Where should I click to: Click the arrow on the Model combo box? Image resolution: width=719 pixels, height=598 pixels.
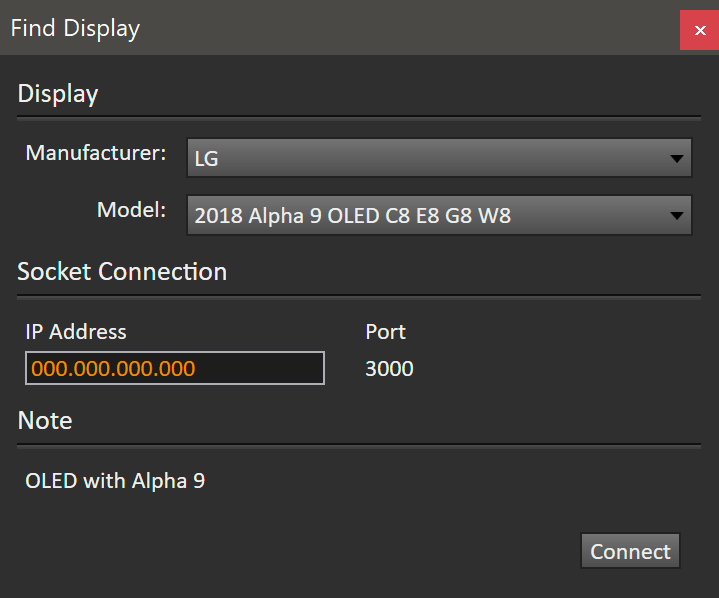click(676, 216)
